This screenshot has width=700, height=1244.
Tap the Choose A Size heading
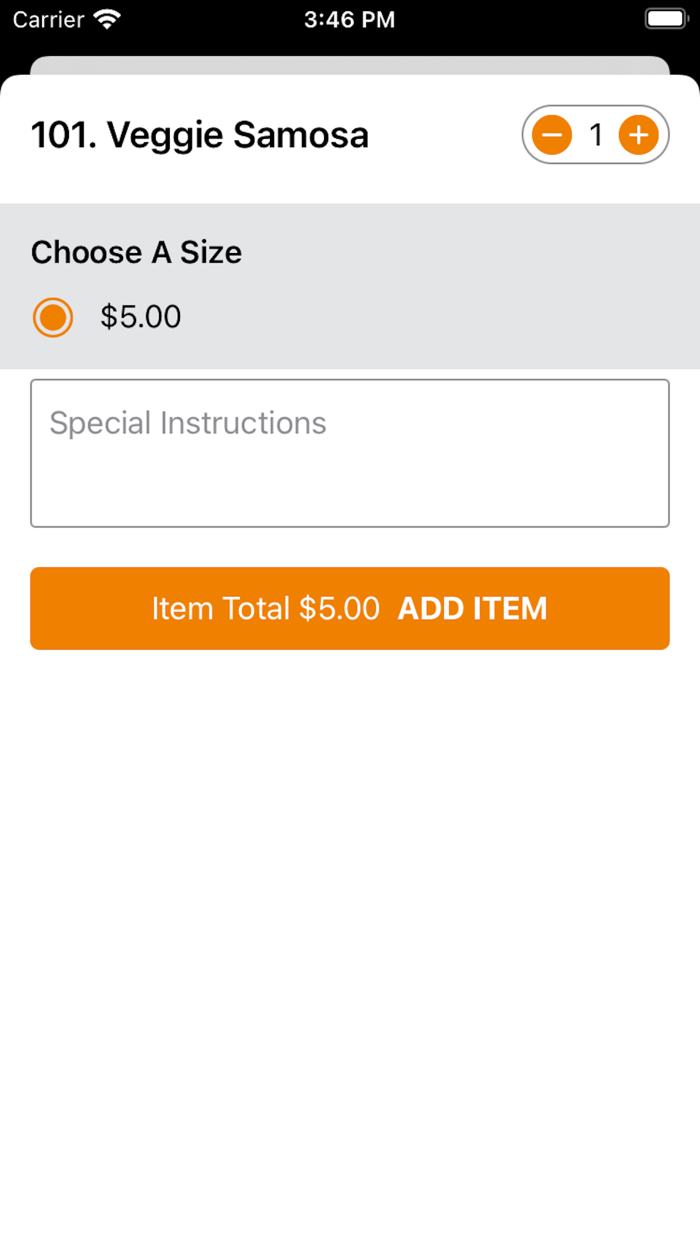click(136, 252)
